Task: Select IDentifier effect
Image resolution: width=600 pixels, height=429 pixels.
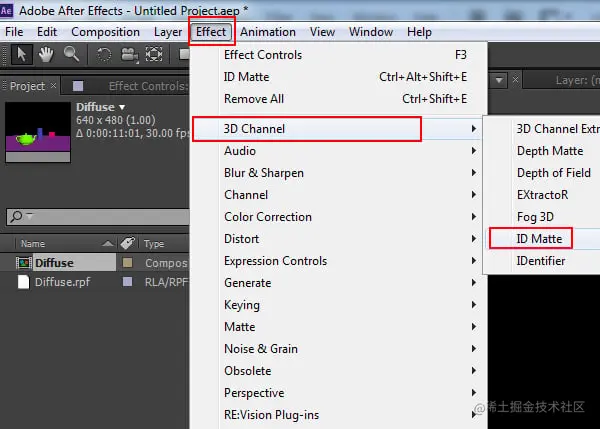Action: click(x=542, y=261)
